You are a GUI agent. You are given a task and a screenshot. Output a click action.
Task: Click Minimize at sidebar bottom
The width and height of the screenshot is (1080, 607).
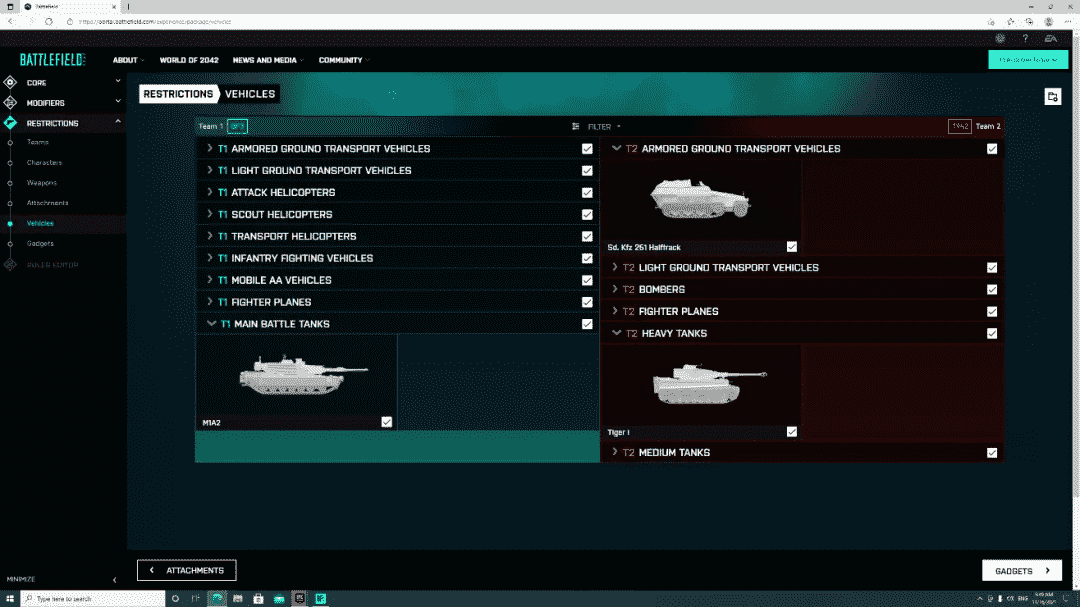click(x=21, y=579)
